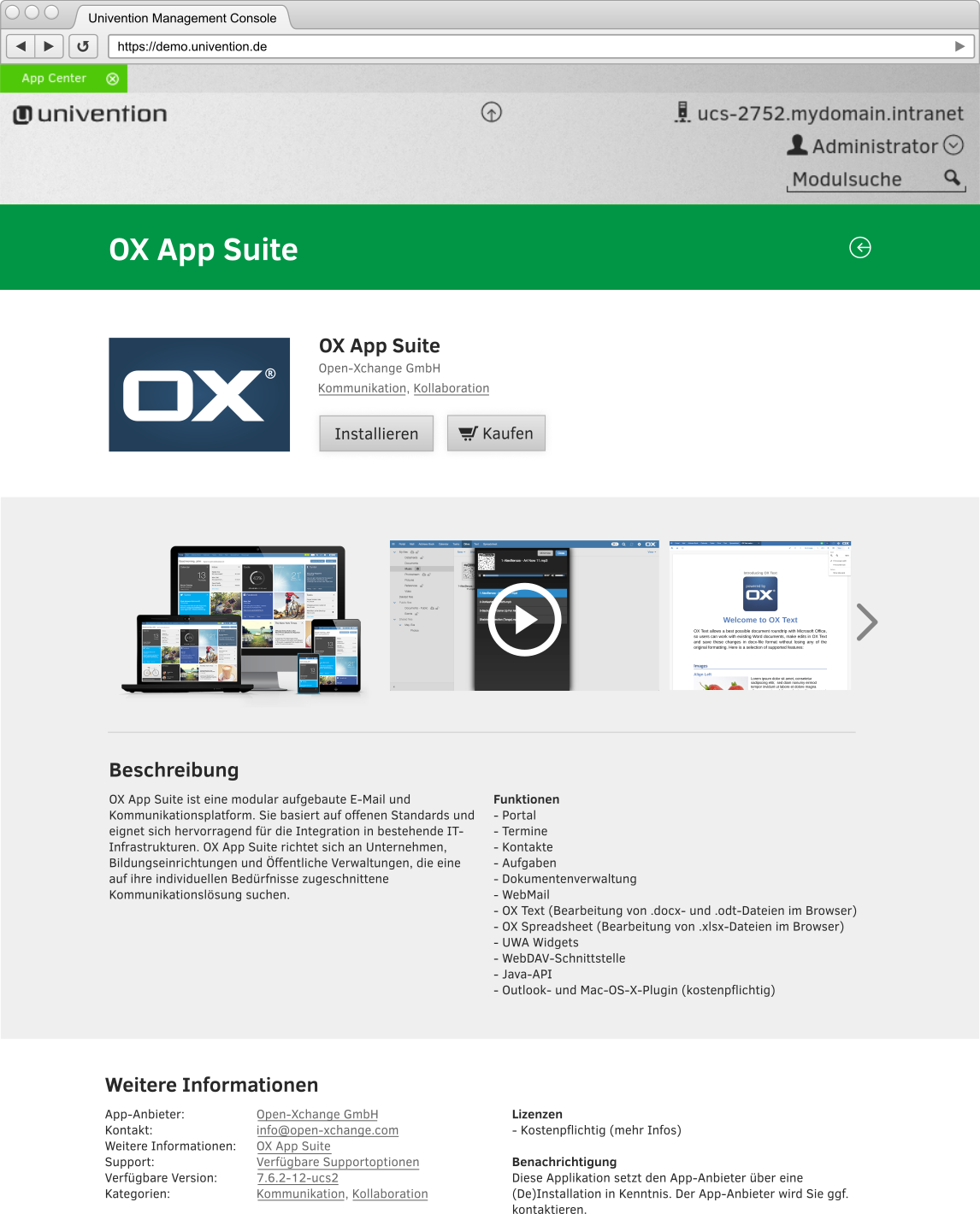
Task: Switch to the App Center tab
Action: coord(54,79)
